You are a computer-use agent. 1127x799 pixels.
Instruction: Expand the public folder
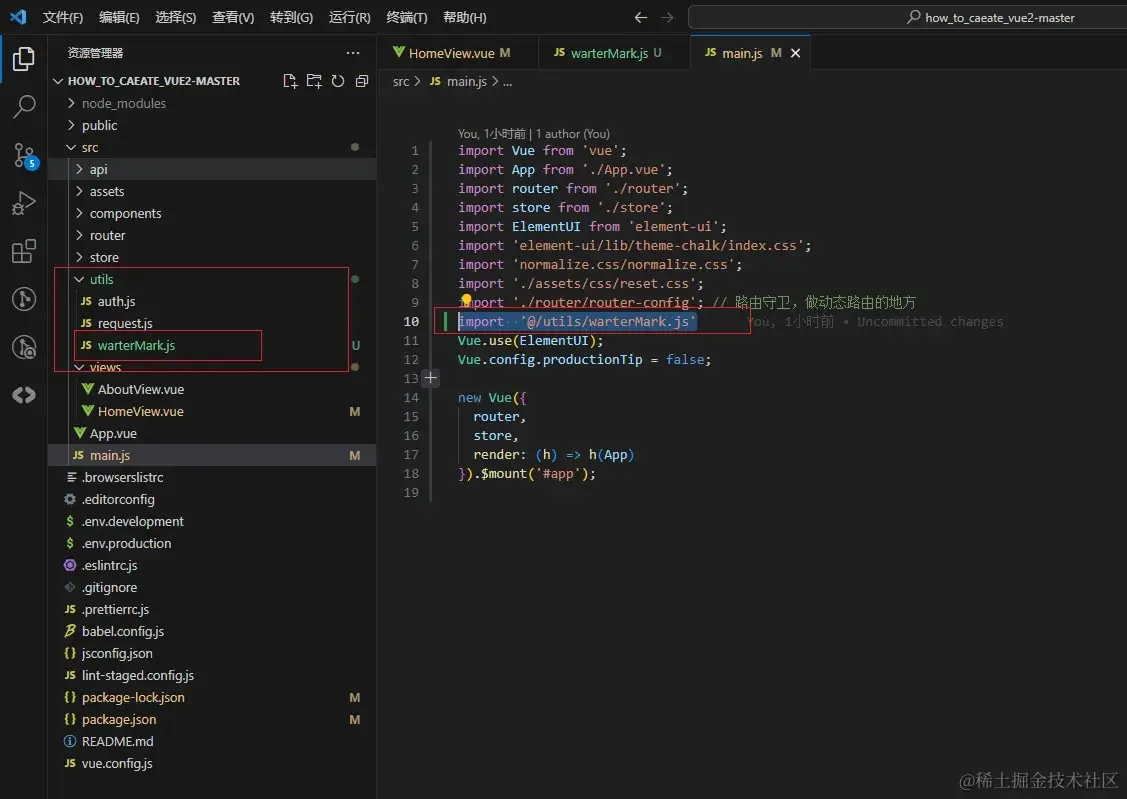click(212, 126)
